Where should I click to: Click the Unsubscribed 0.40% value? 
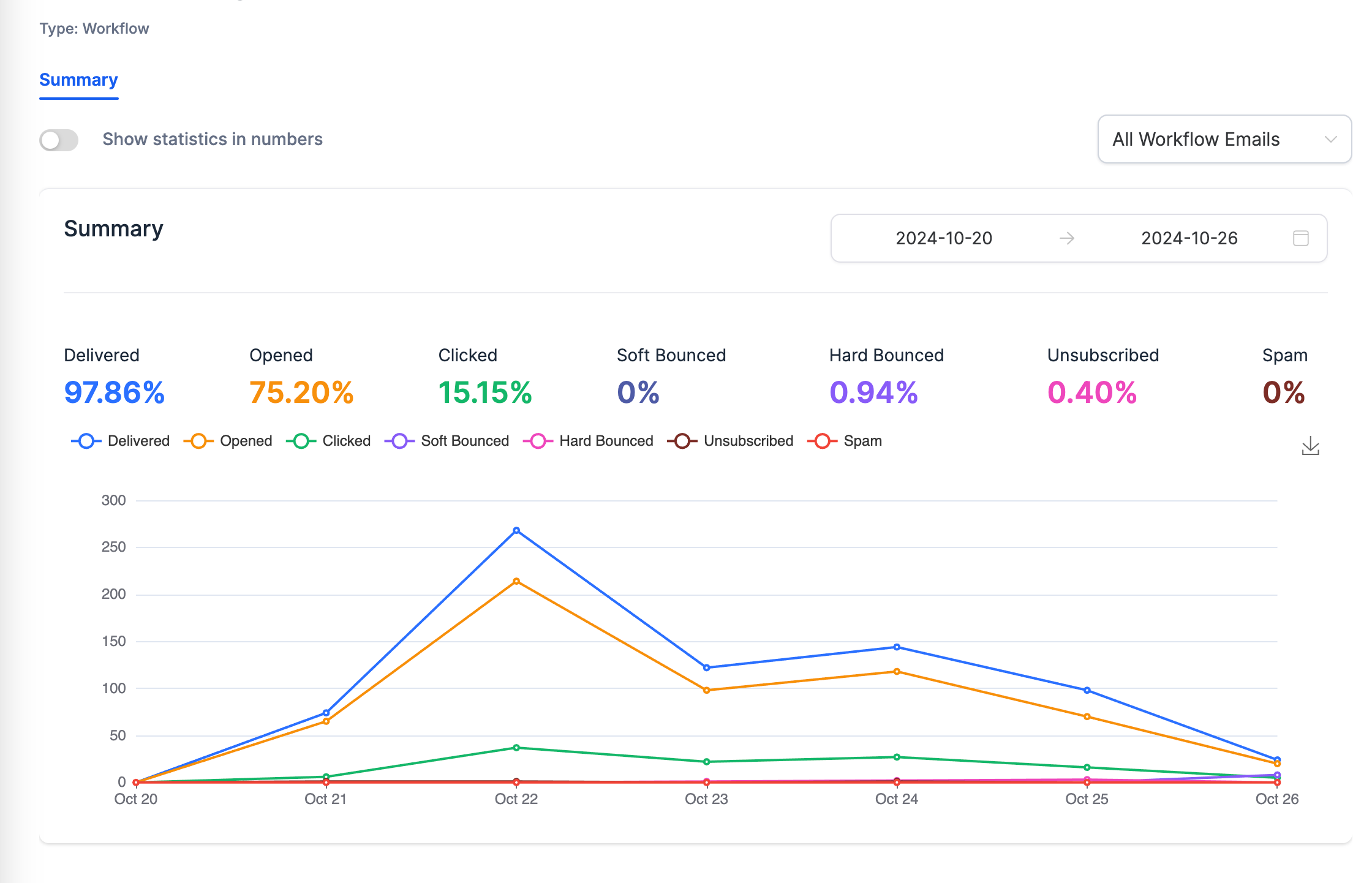pos(1092,393)
